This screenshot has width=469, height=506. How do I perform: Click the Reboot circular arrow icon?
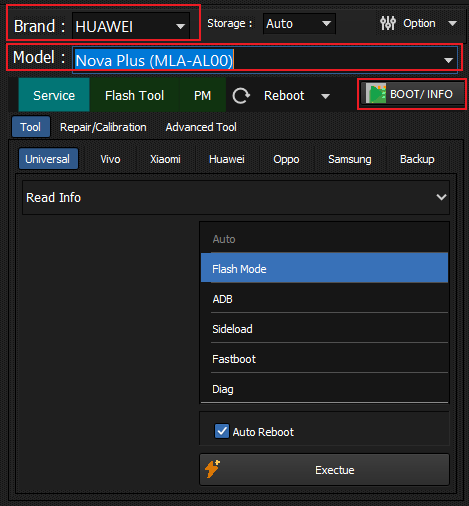pyautogui.click(x=241, y=96)
